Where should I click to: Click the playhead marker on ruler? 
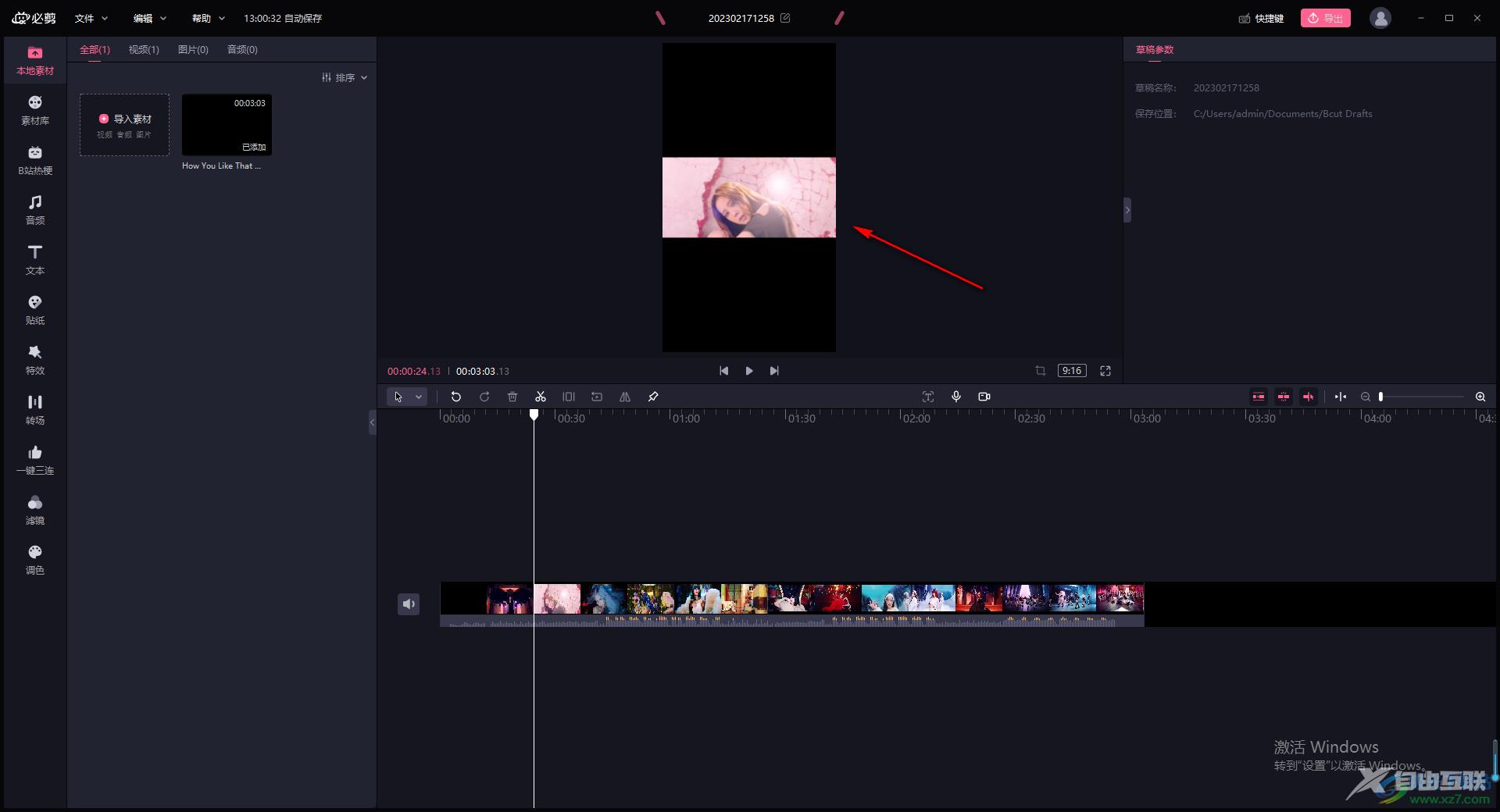[x=534, y=415]
